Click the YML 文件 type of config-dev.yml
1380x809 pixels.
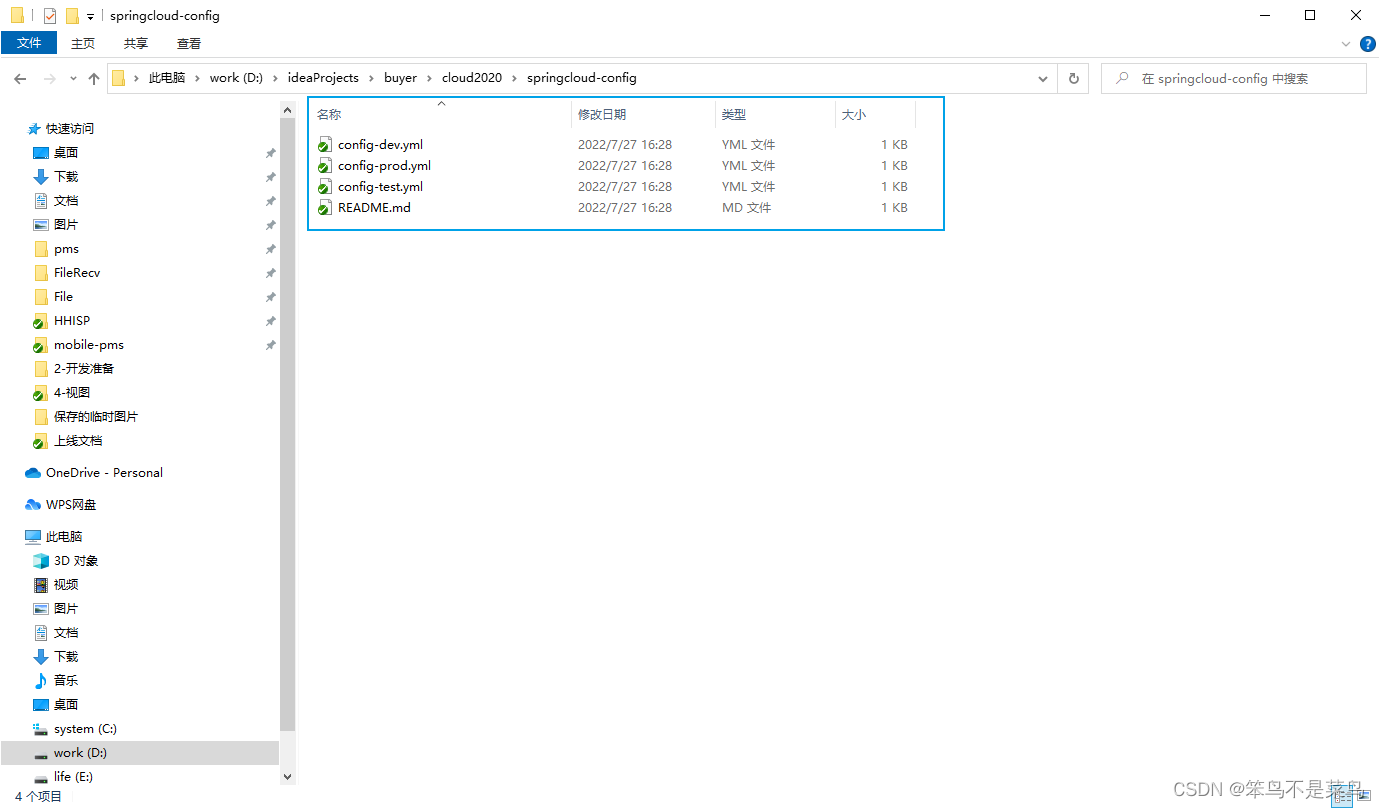[748, 145]
